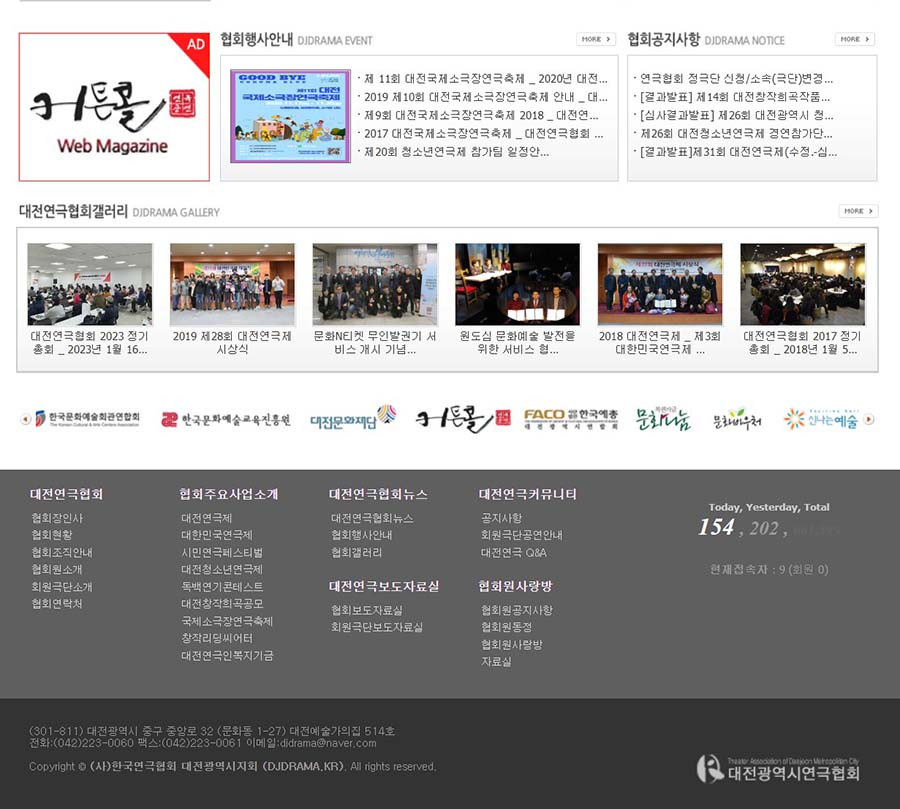Click the 대전광역시연극협회 footer logo
This screenshot has width=900, height=809.
(778, 769)
